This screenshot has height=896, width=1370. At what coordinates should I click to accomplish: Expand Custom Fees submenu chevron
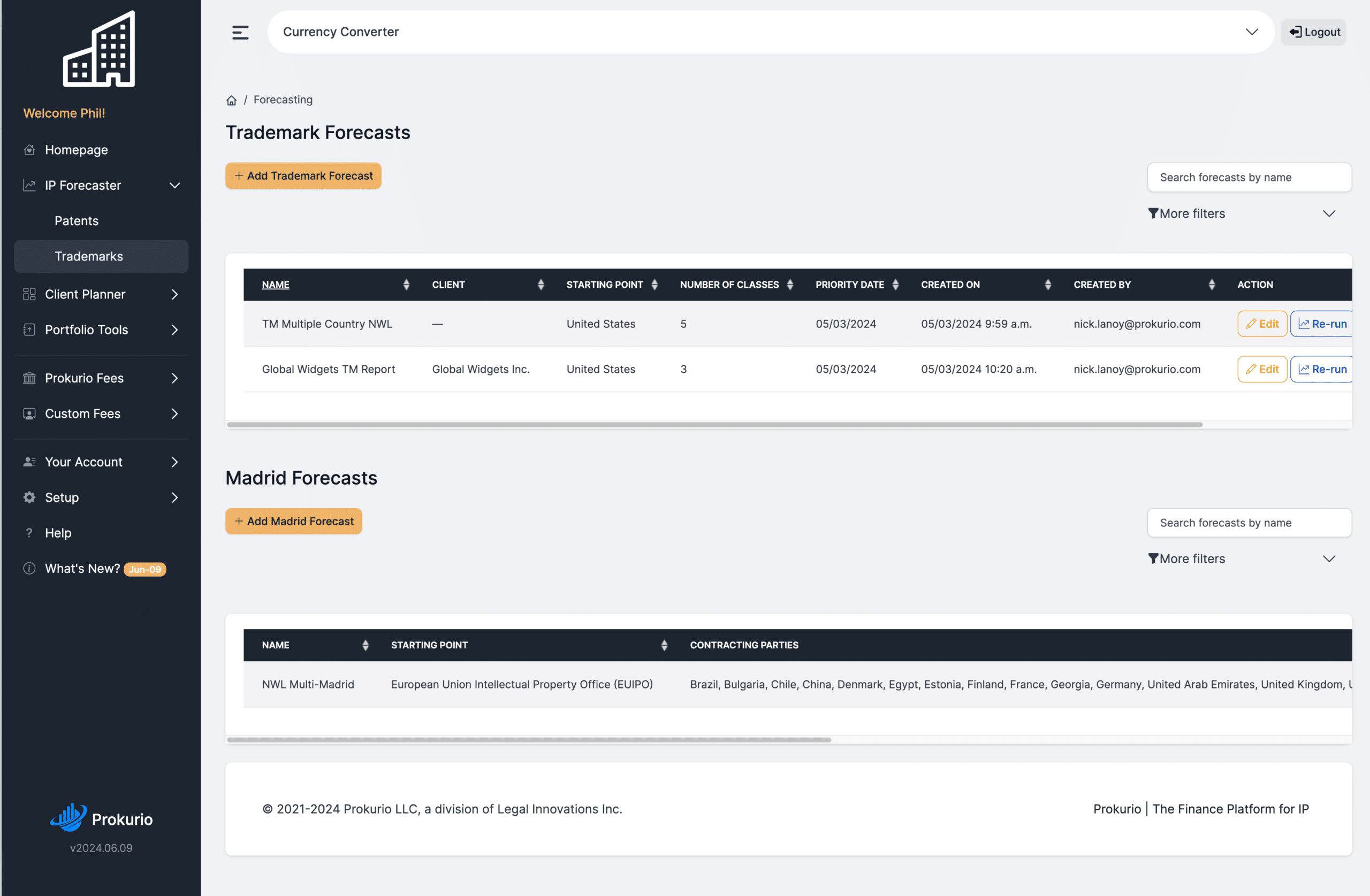click(x=175, y=413)
